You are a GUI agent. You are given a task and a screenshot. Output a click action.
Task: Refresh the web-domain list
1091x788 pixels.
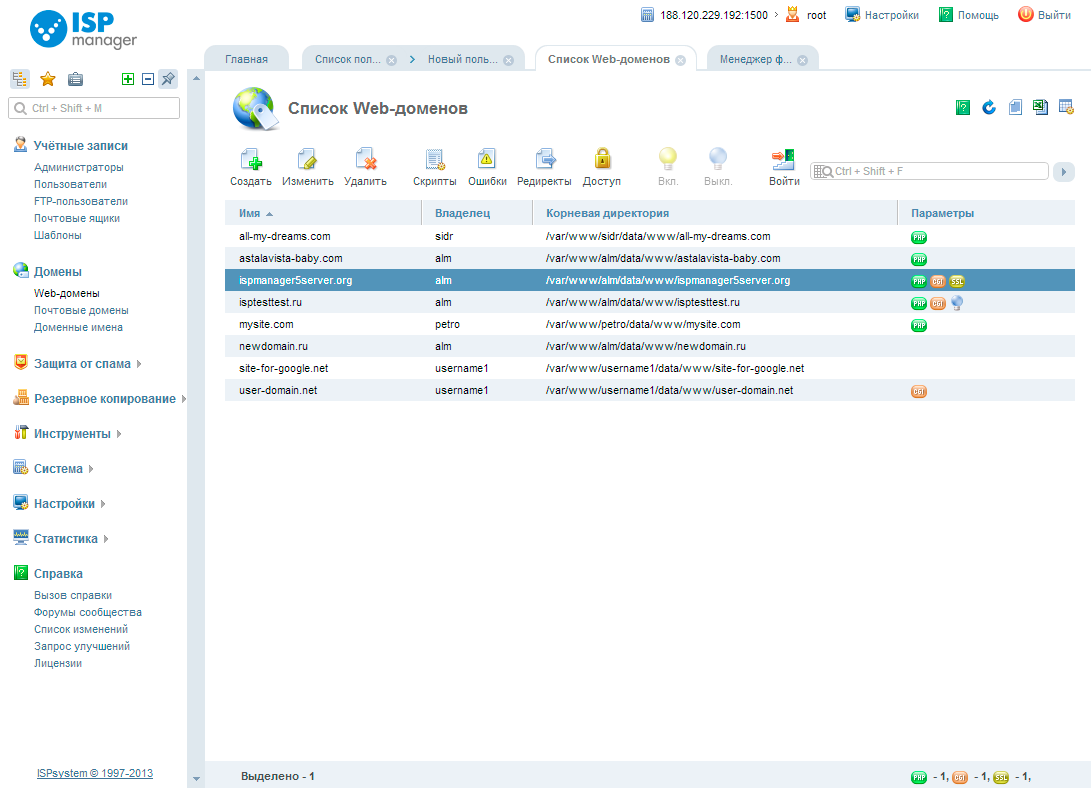989,107
